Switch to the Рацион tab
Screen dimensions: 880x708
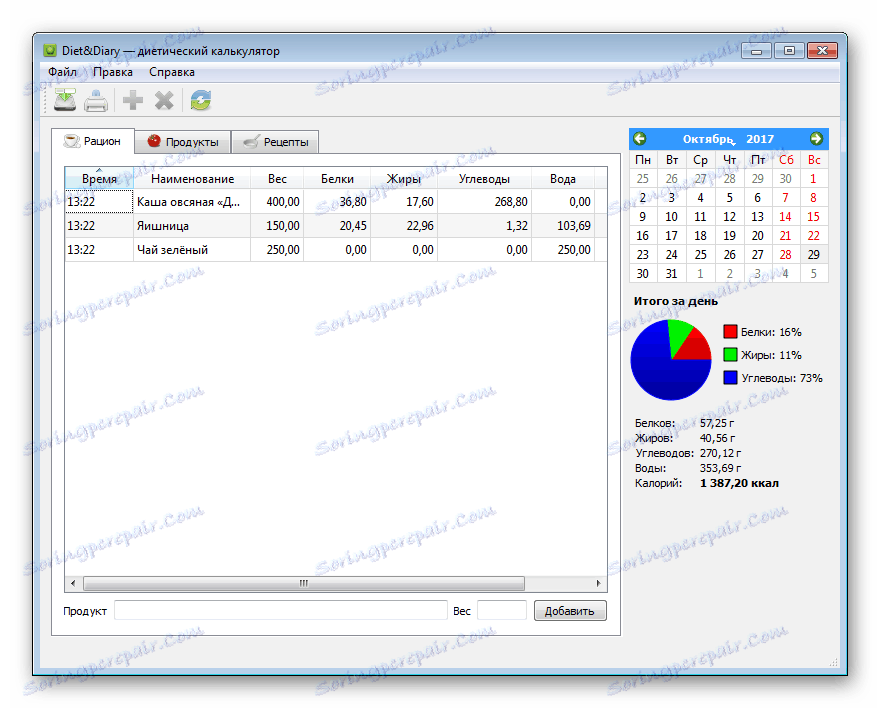pos(93,141)
